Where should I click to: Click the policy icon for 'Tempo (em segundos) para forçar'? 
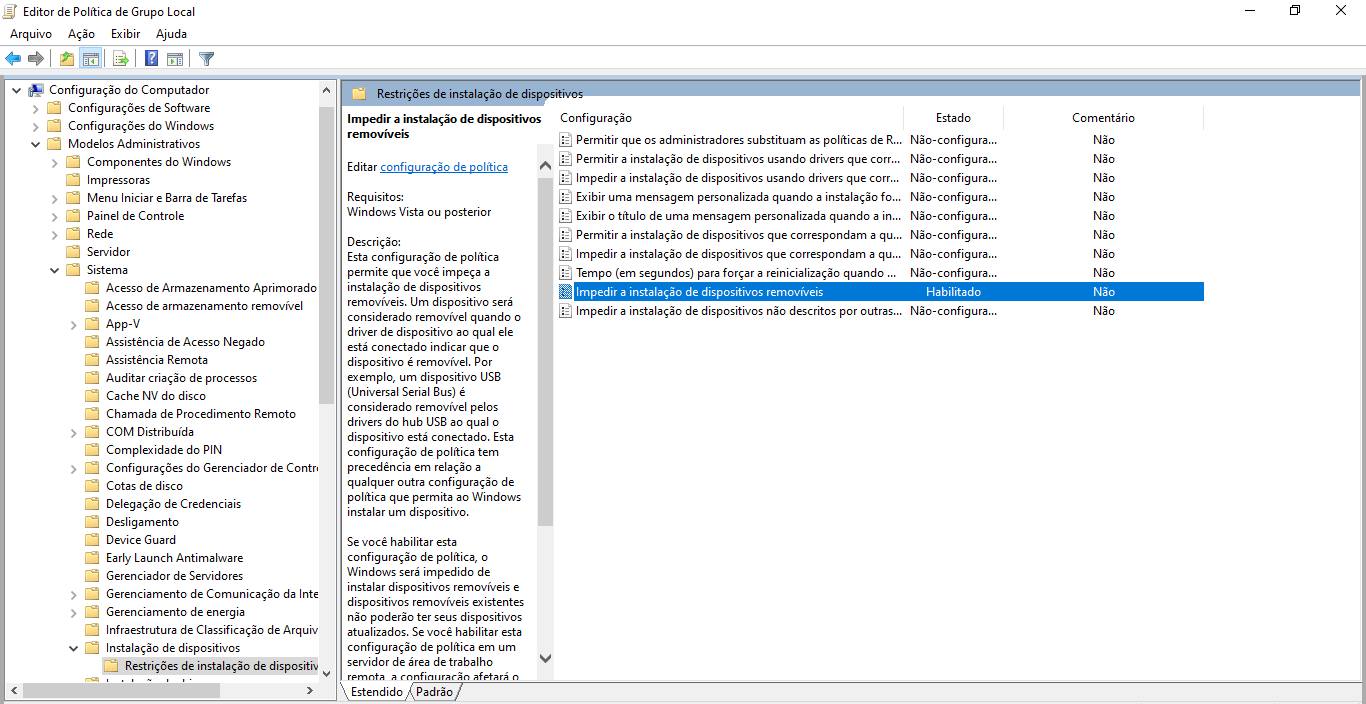tap(566, 273)
